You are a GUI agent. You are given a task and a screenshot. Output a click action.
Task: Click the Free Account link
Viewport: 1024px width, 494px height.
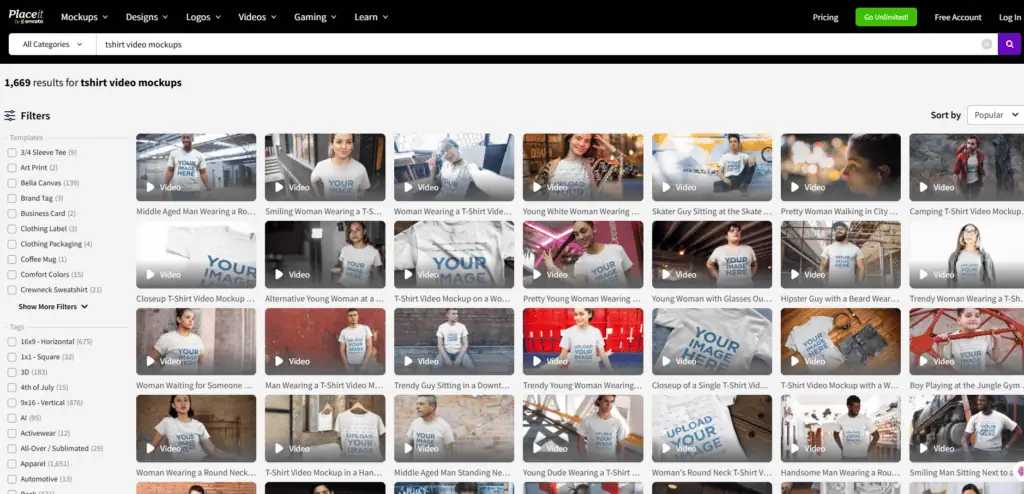click(x=957, y=17)
